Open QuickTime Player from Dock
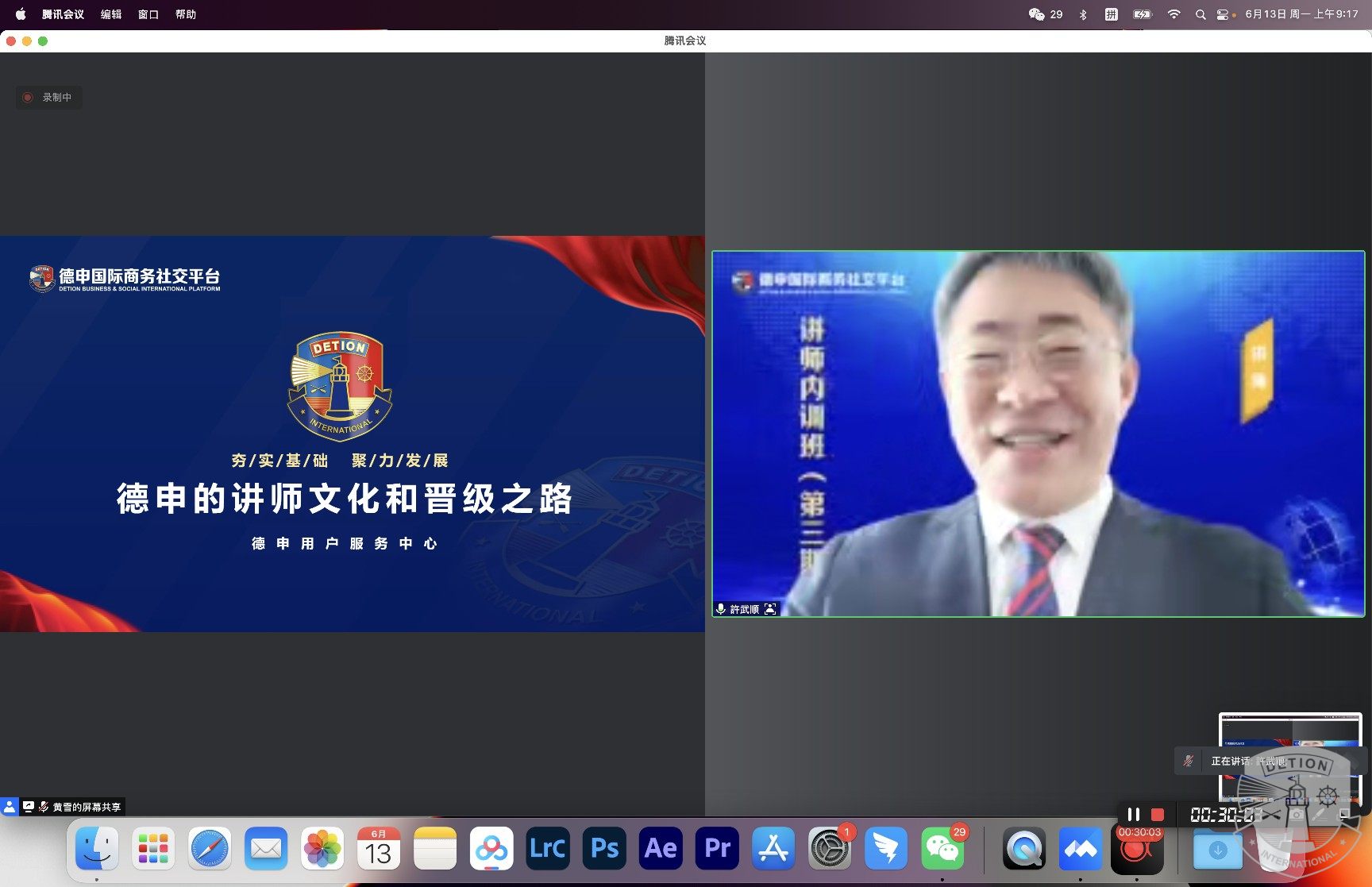The image size is (1372, 887). (x=1024, y=849)
